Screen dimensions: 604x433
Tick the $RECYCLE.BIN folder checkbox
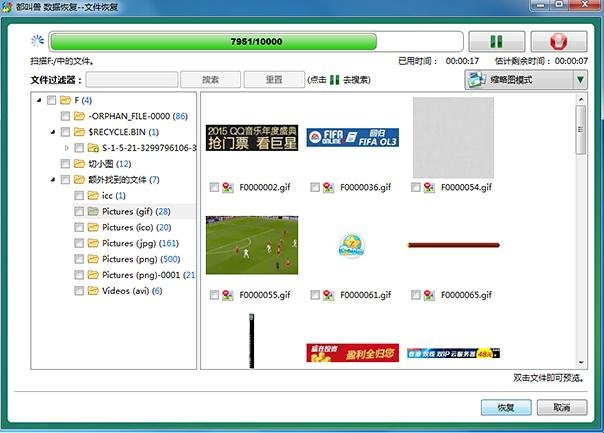point(65,132)
